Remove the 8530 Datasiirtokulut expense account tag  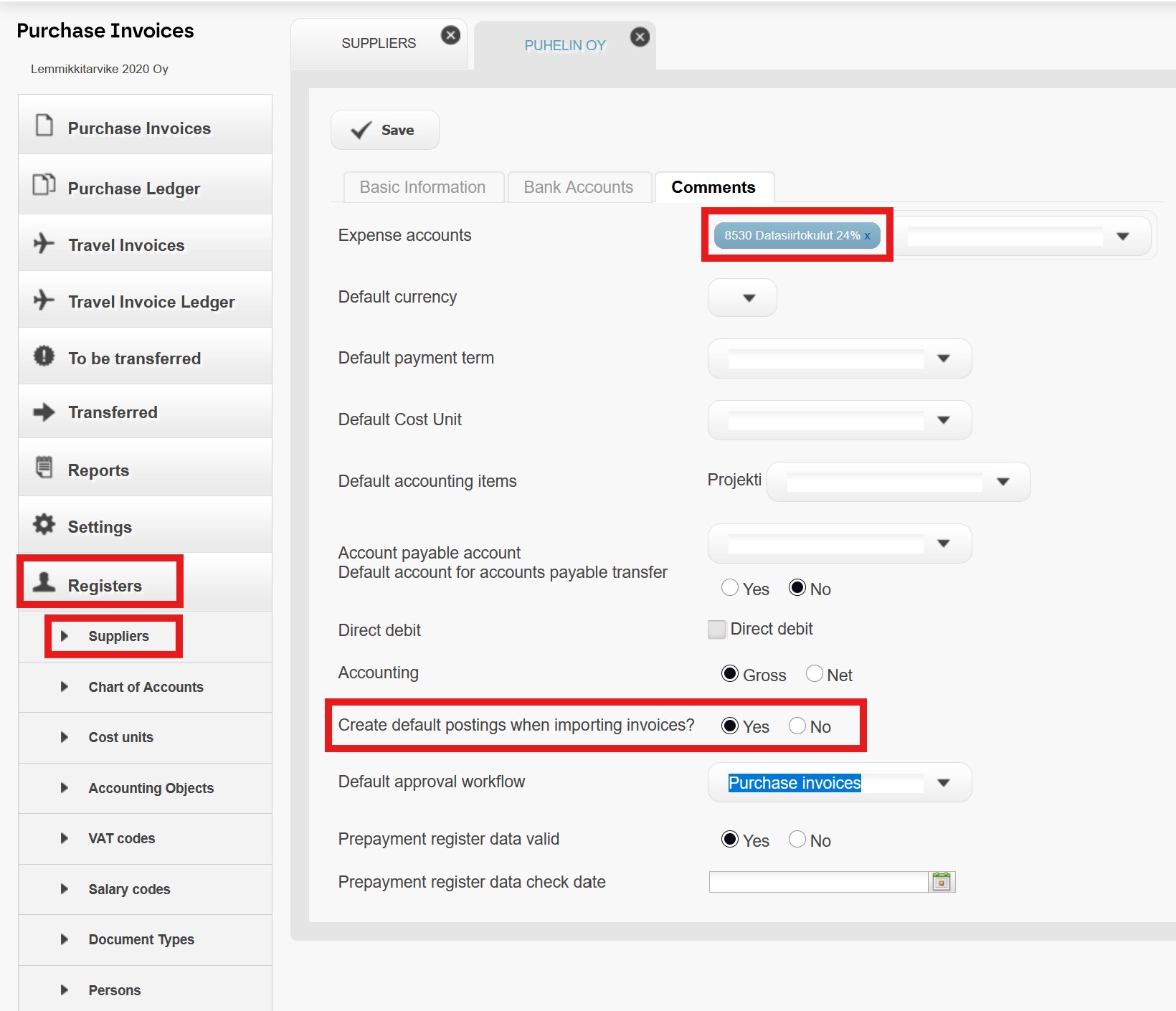[867, 236]
